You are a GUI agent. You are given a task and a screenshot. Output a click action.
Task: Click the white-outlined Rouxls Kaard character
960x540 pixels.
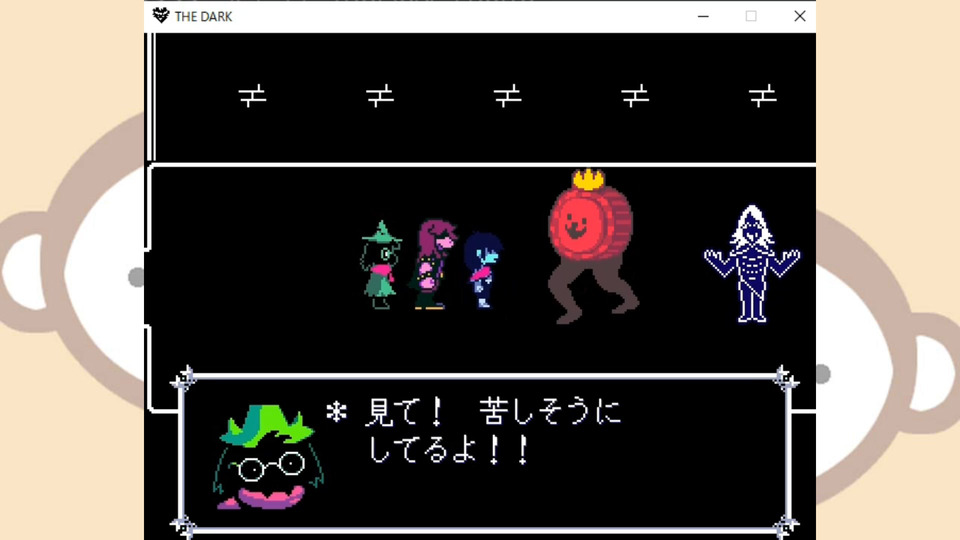[x=752, y=264]
